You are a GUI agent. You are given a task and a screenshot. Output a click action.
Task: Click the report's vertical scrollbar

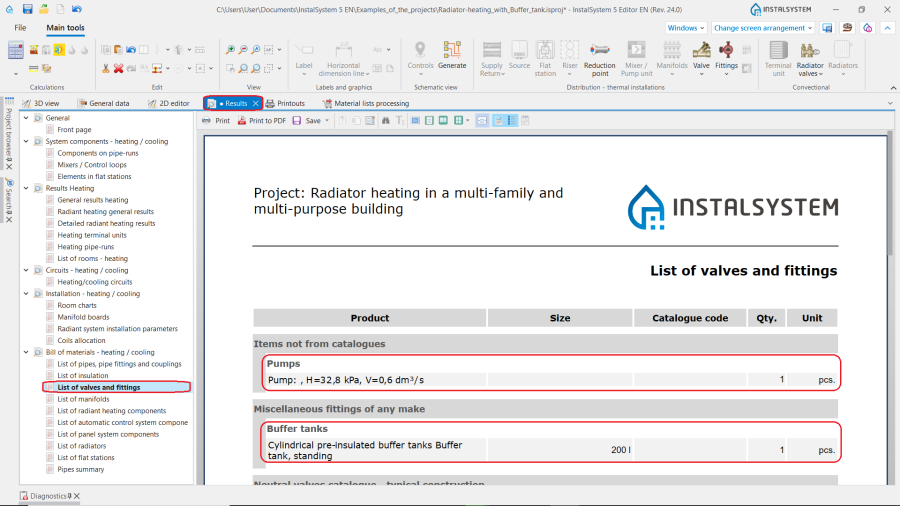[890, 195]
